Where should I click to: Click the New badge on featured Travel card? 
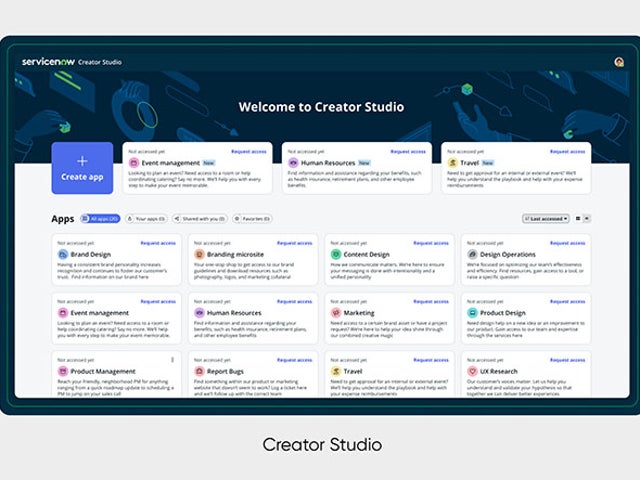[x=488, y=163]
